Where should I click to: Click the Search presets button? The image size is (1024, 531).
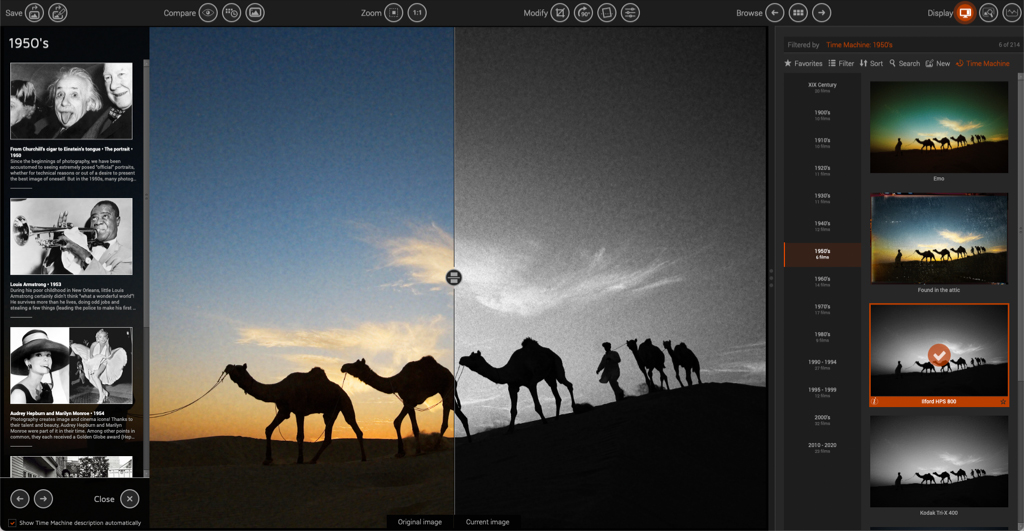[x=904, y=63]
